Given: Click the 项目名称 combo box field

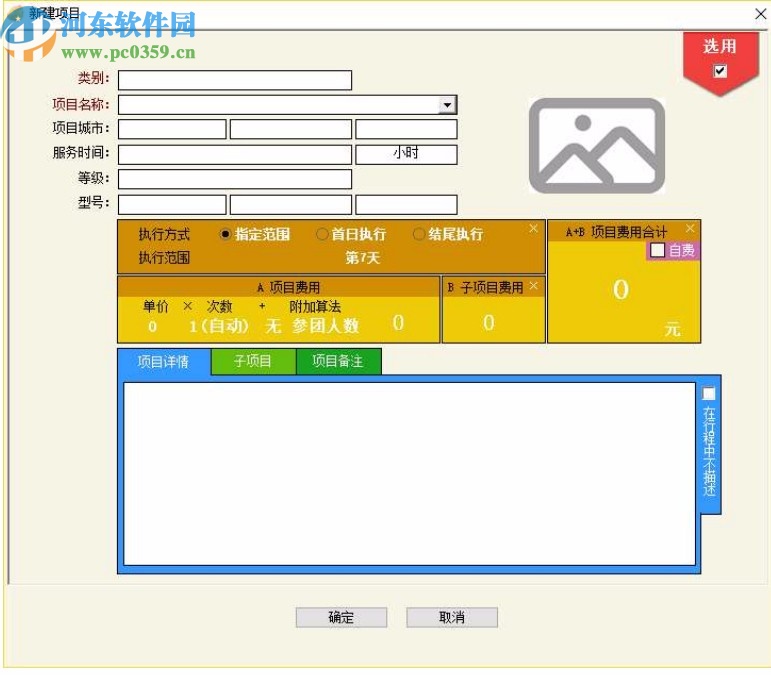Looking at the screenshot, I should 288,105.
